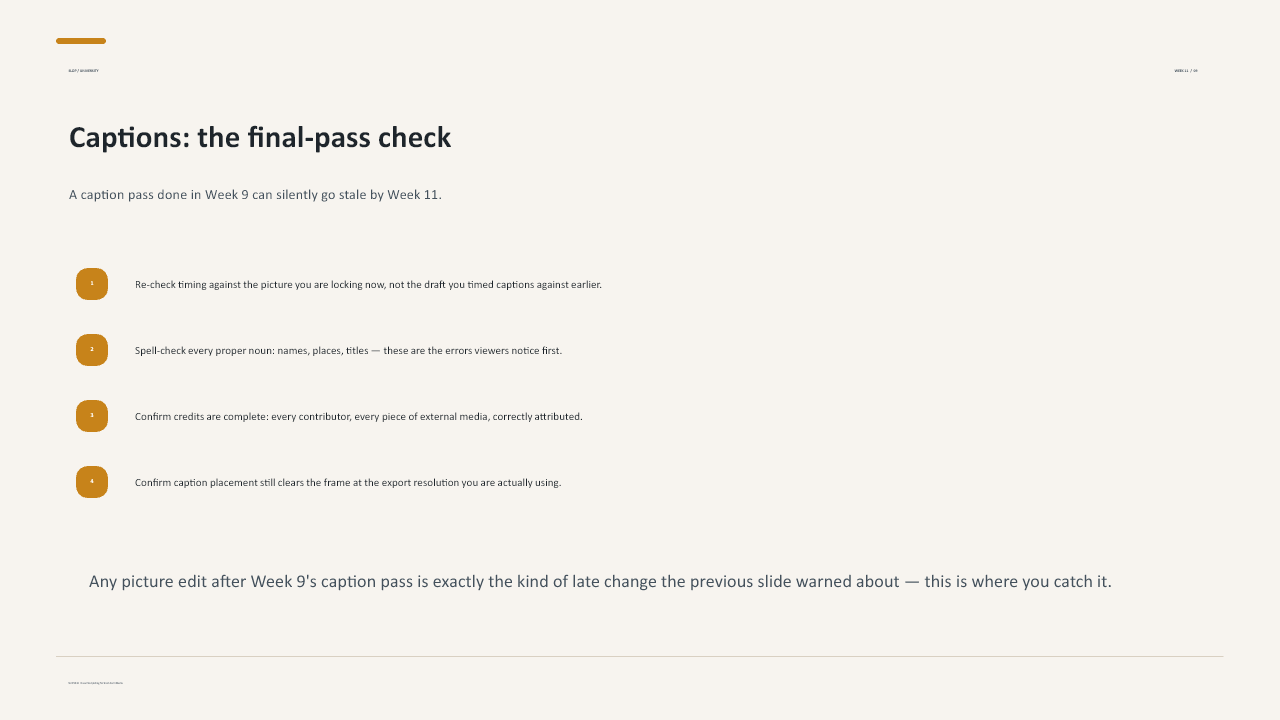Click the small header label at top left
This screenshot has width=1280, height=720.
pos(83,71)
